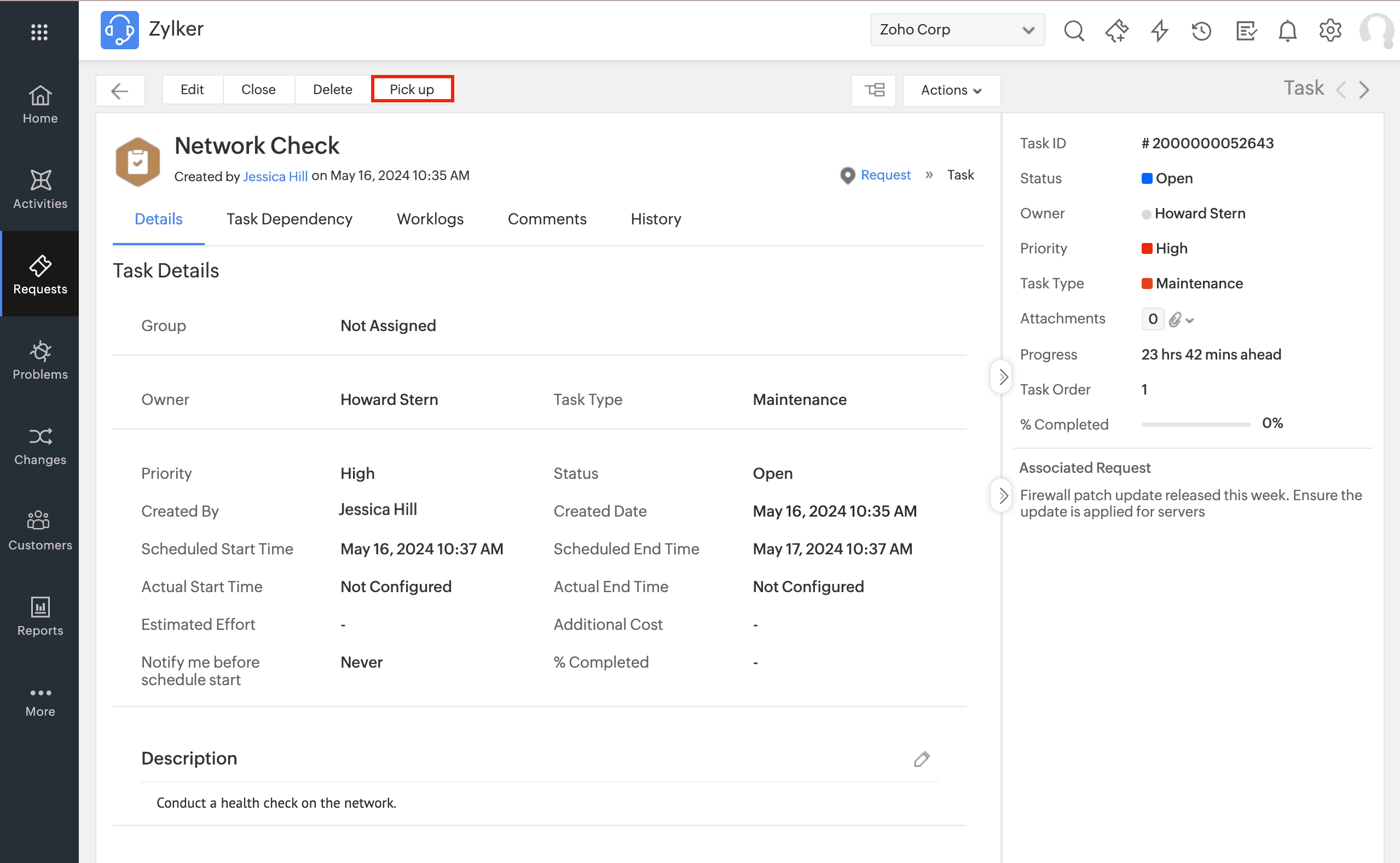Open the recent items history clock icon
The width and height of the screenshot is (1400, 863).
click(1201, 30)
